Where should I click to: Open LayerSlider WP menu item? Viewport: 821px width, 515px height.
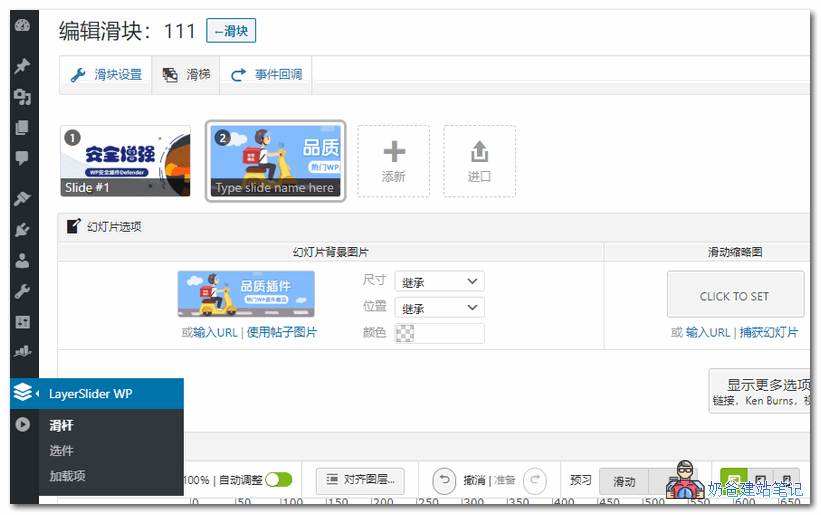pos(97,394)
